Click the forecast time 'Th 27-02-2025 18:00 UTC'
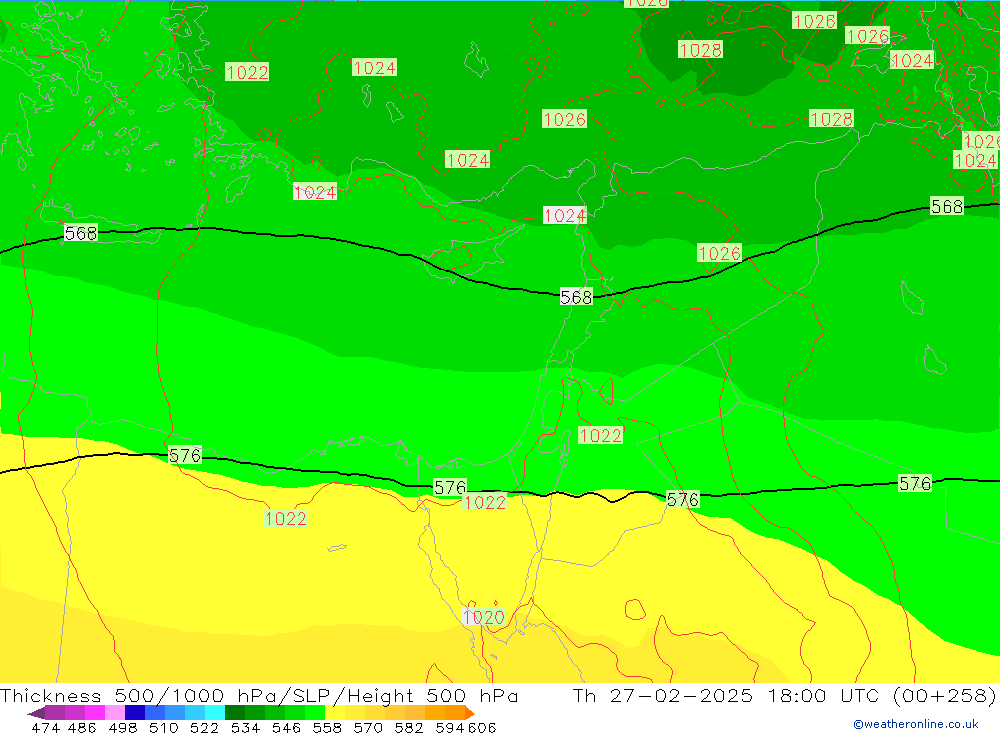The height and width of the screenshot is (733, 1000). [726, 695]
